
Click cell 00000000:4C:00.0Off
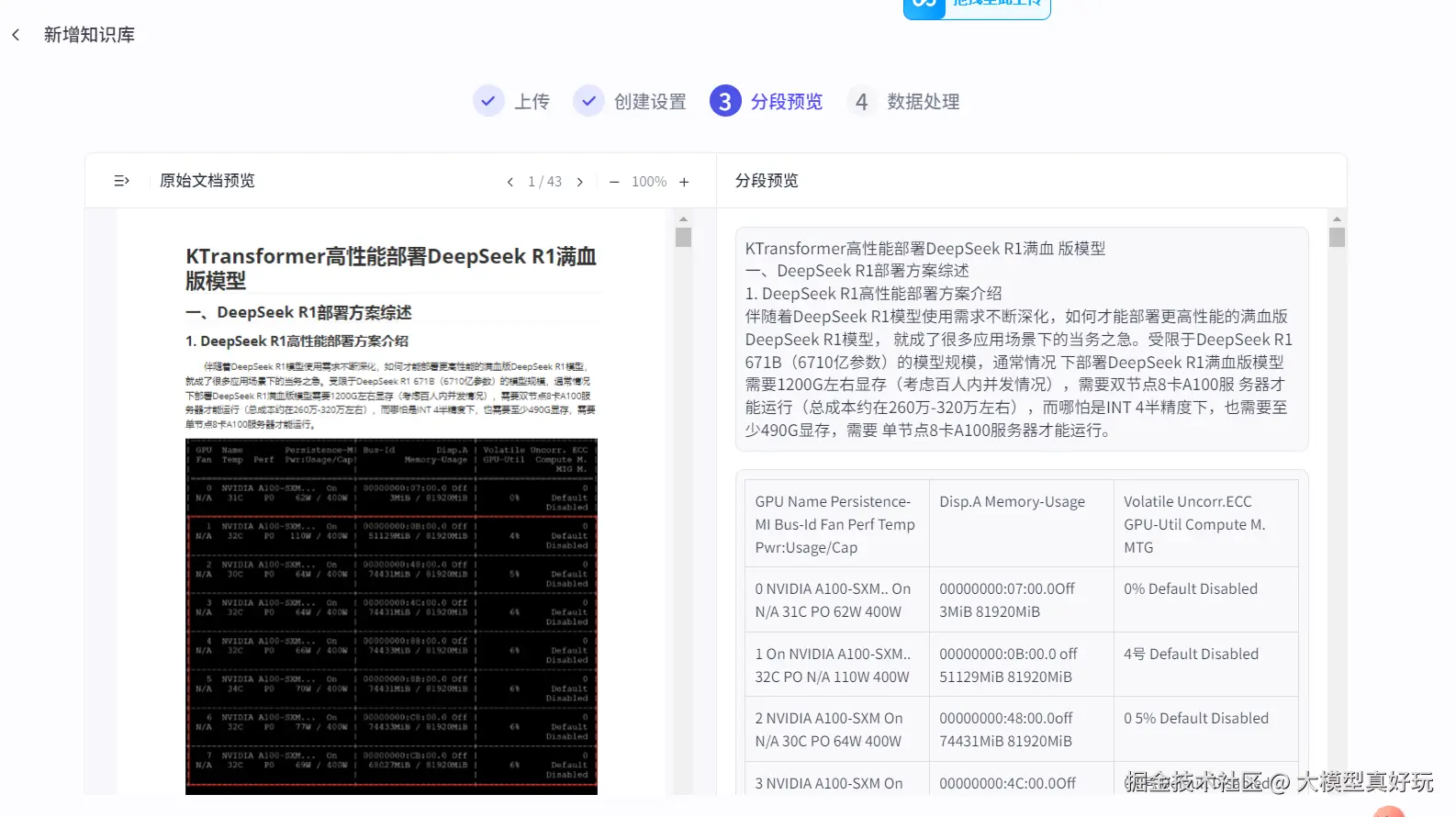pos(1021,779)
